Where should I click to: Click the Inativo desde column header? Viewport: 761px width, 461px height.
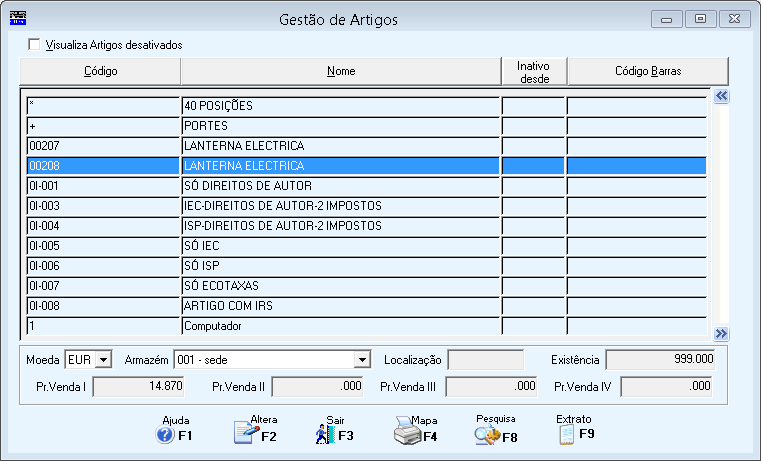534,72
